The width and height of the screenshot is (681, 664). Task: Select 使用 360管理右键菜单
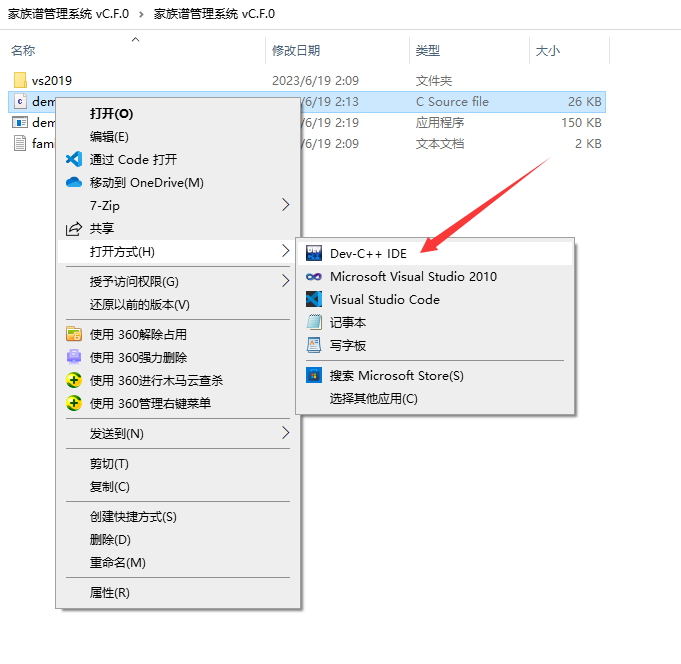point(178,403)
